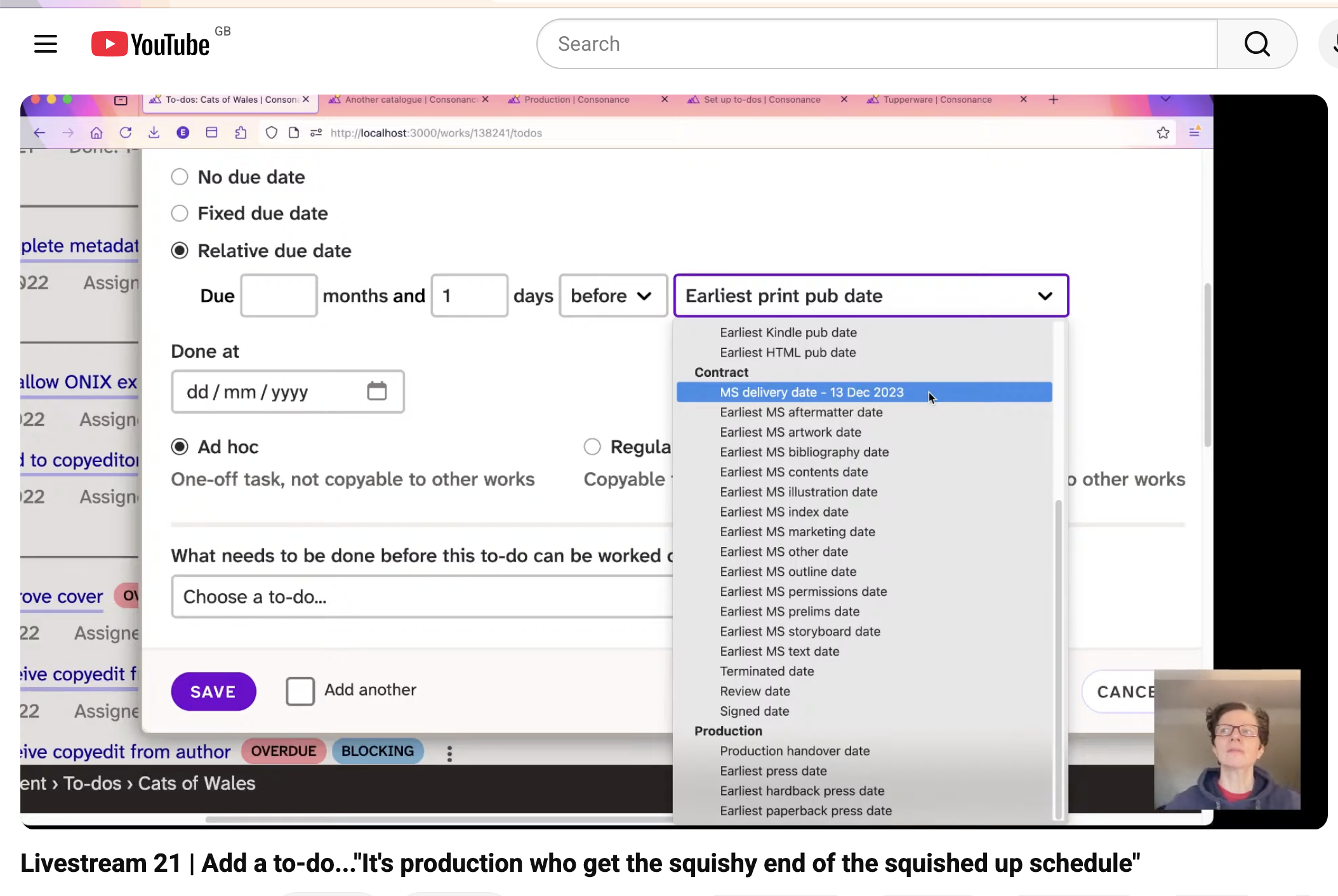The width and height of the screenshot is (1338, 896).
Task: Close the To-dos: Cats of Wales tab
Action: click(306, 100)
